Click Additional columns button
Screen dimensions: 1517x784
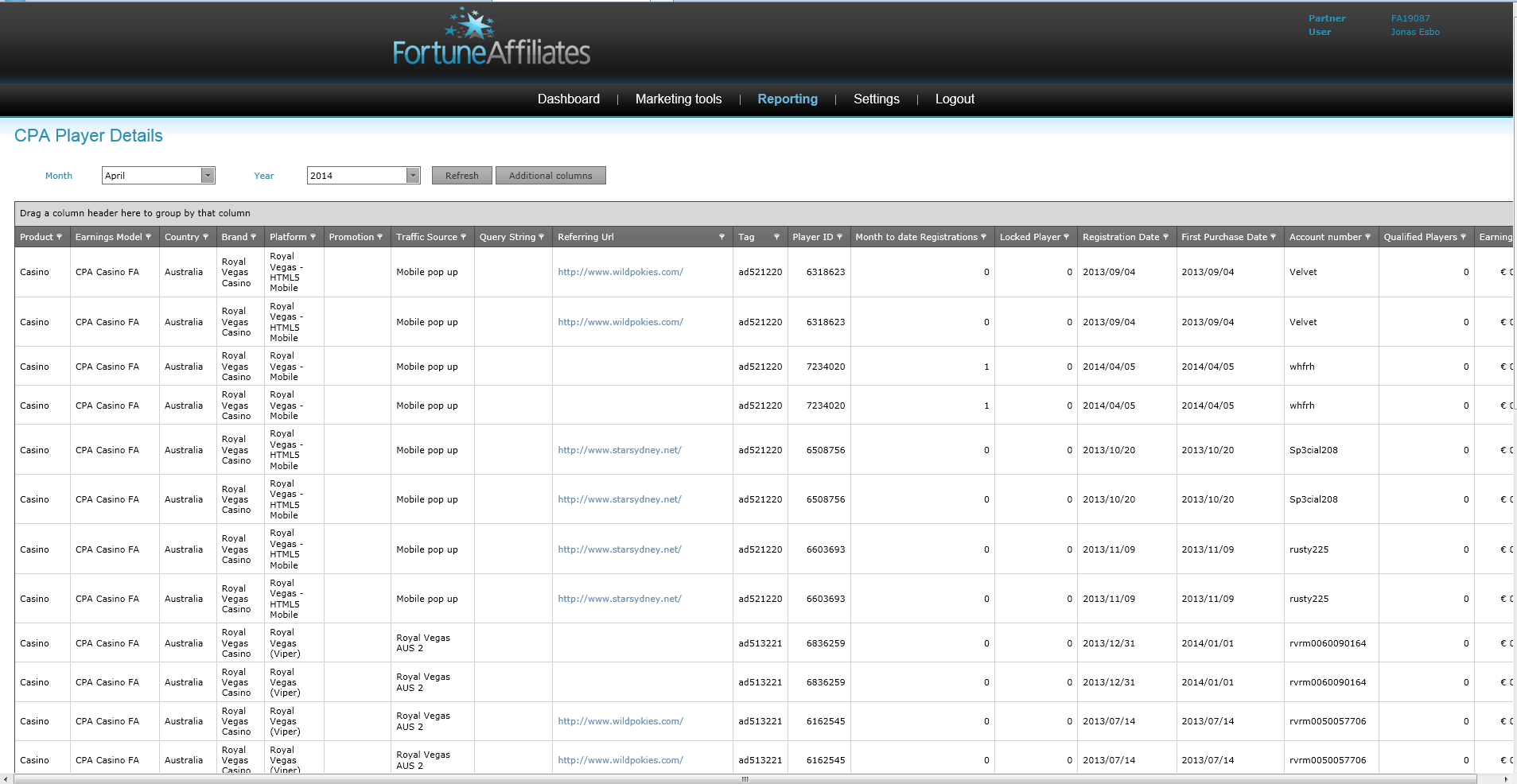[550, 176]
